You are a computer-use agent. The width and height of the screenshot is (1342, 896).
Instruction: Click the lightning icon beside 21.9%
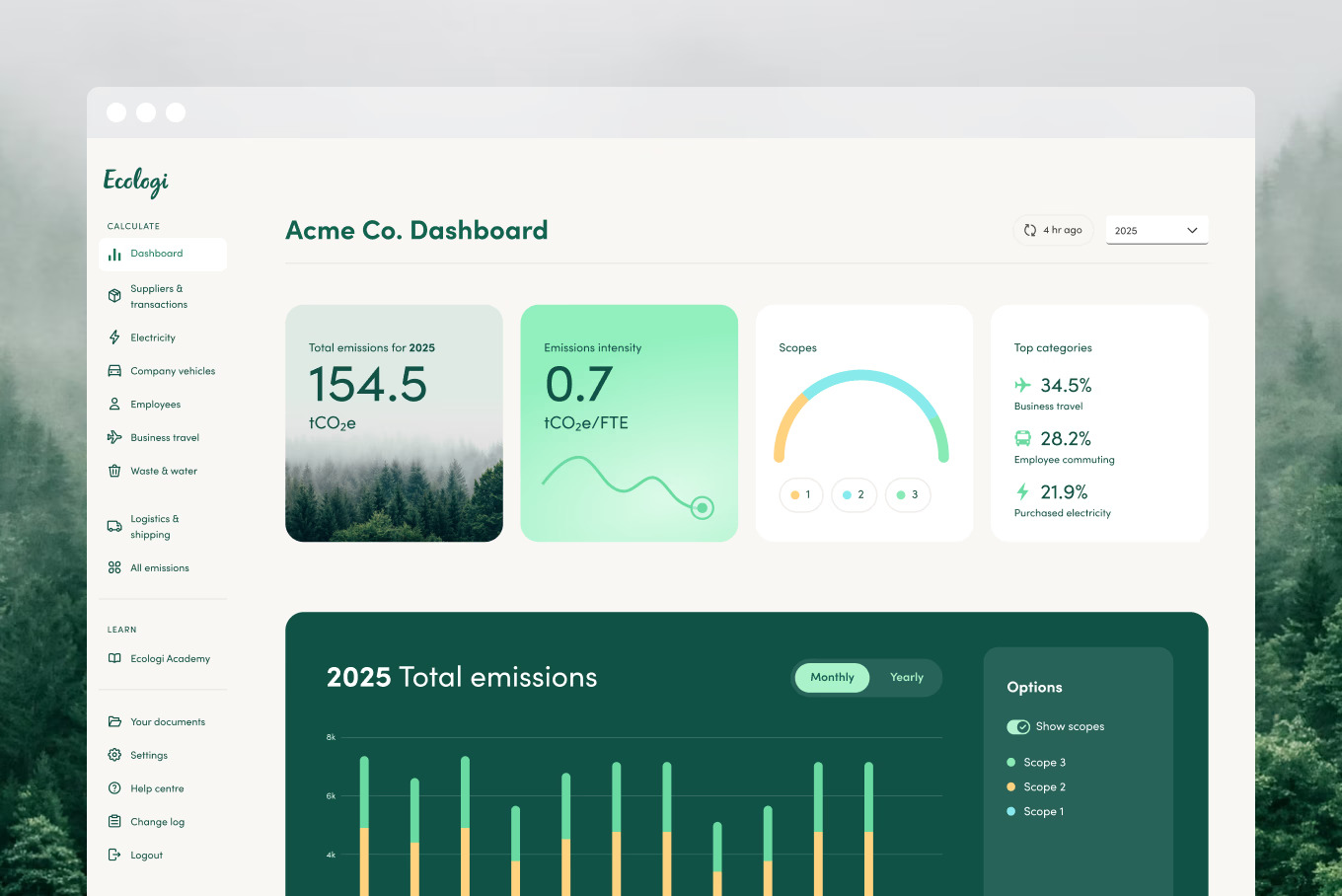tap(1022, 491)
